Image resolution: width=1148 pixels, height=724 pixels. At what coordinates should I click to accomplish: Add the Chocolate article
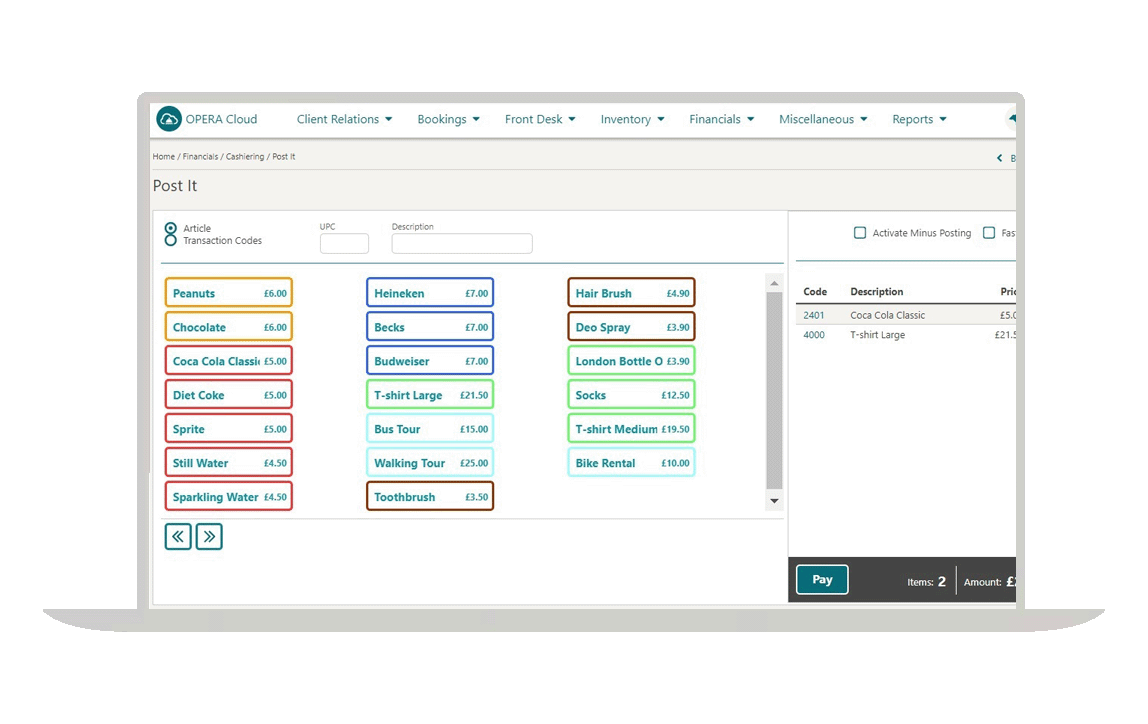click(228, 327)
